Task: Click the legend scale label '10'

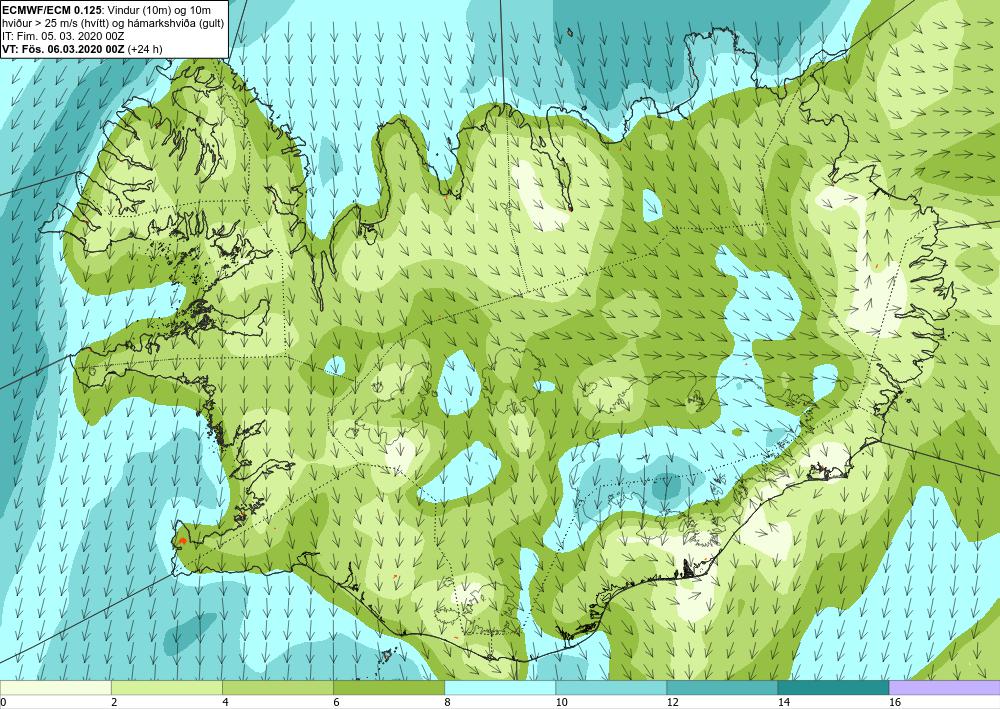Action: click(x=561, y=703)
